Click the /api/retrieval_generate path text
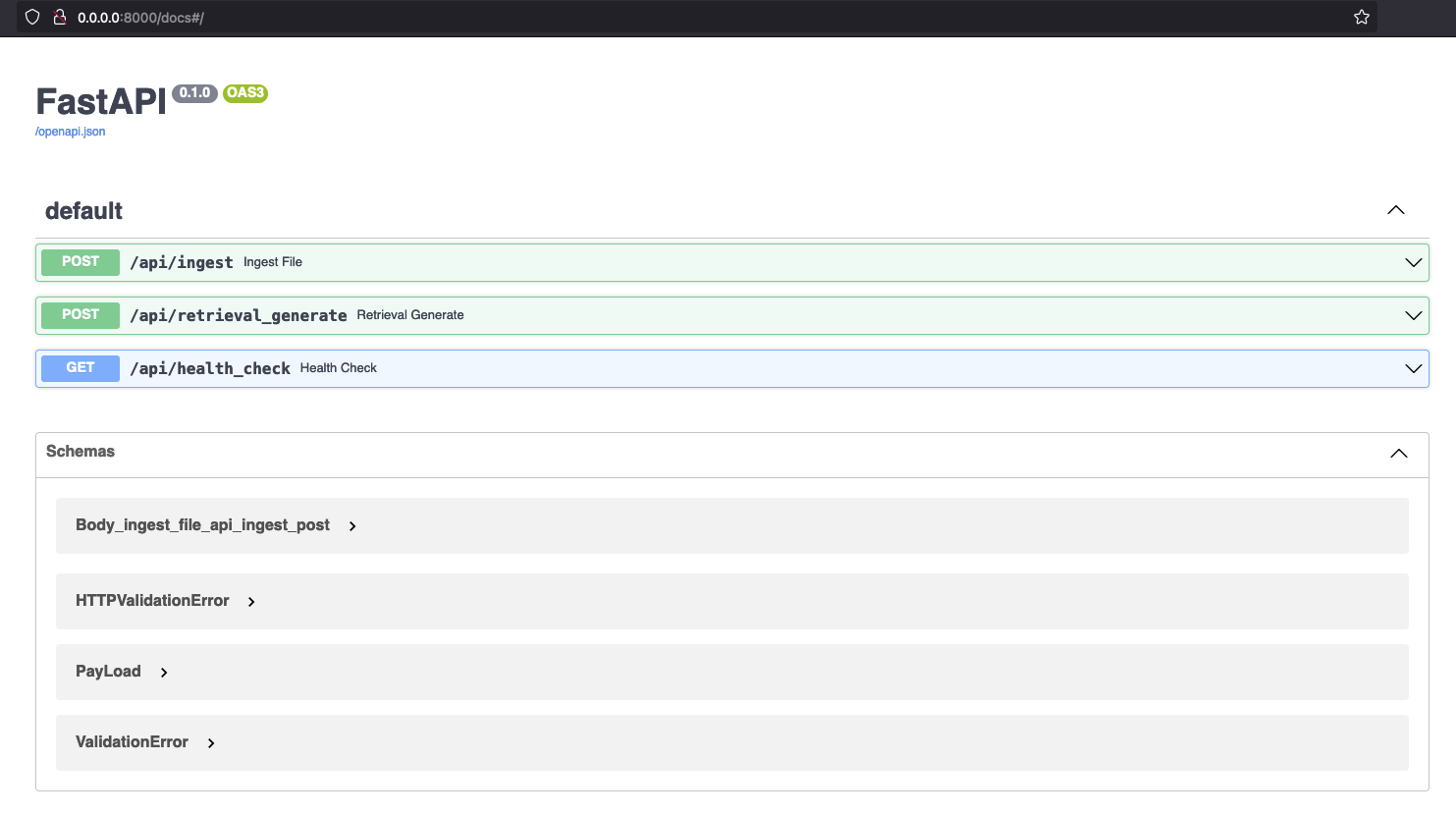Image resolution: width=1456 pixels, height=815 pixels. 239,315
